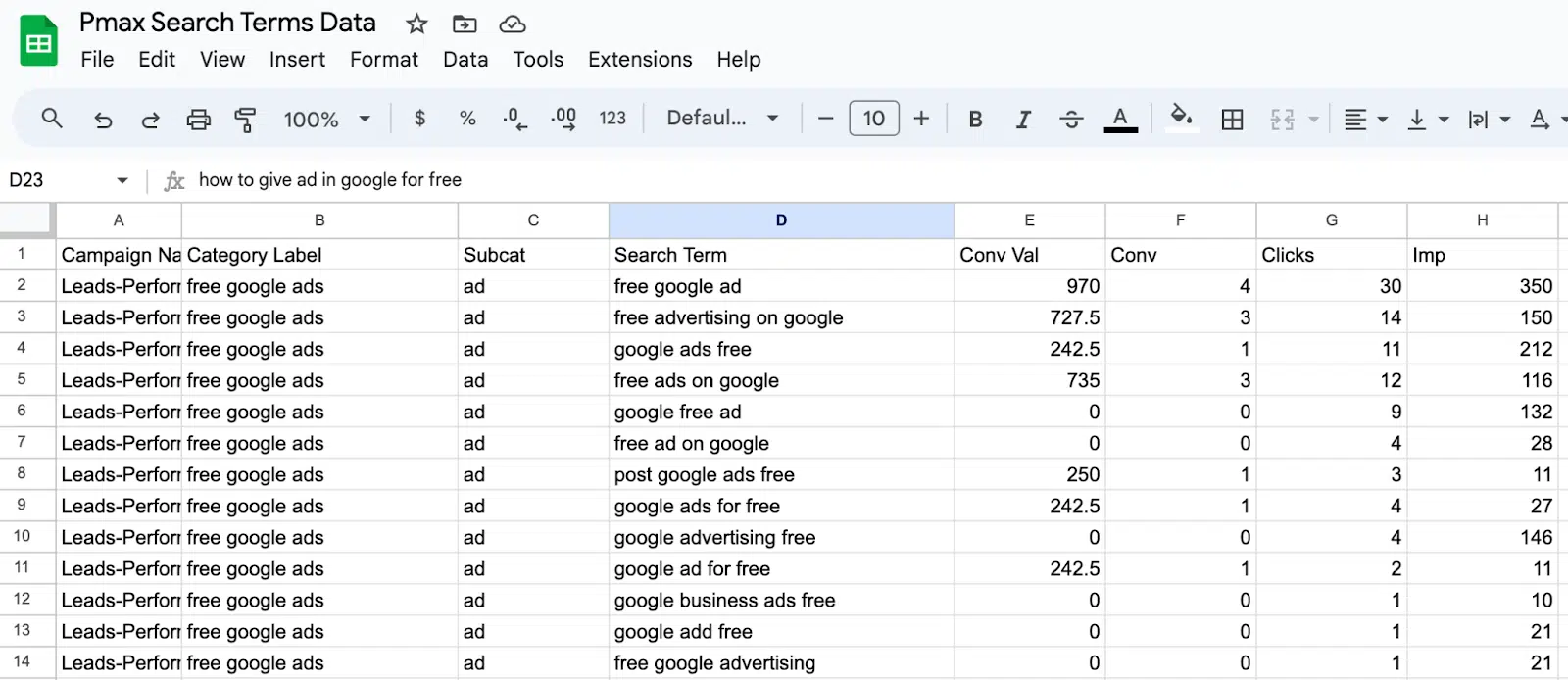This screenshot has height=680, width=1568.
Task: Open the Tools menu
Action: click(538, 60)
